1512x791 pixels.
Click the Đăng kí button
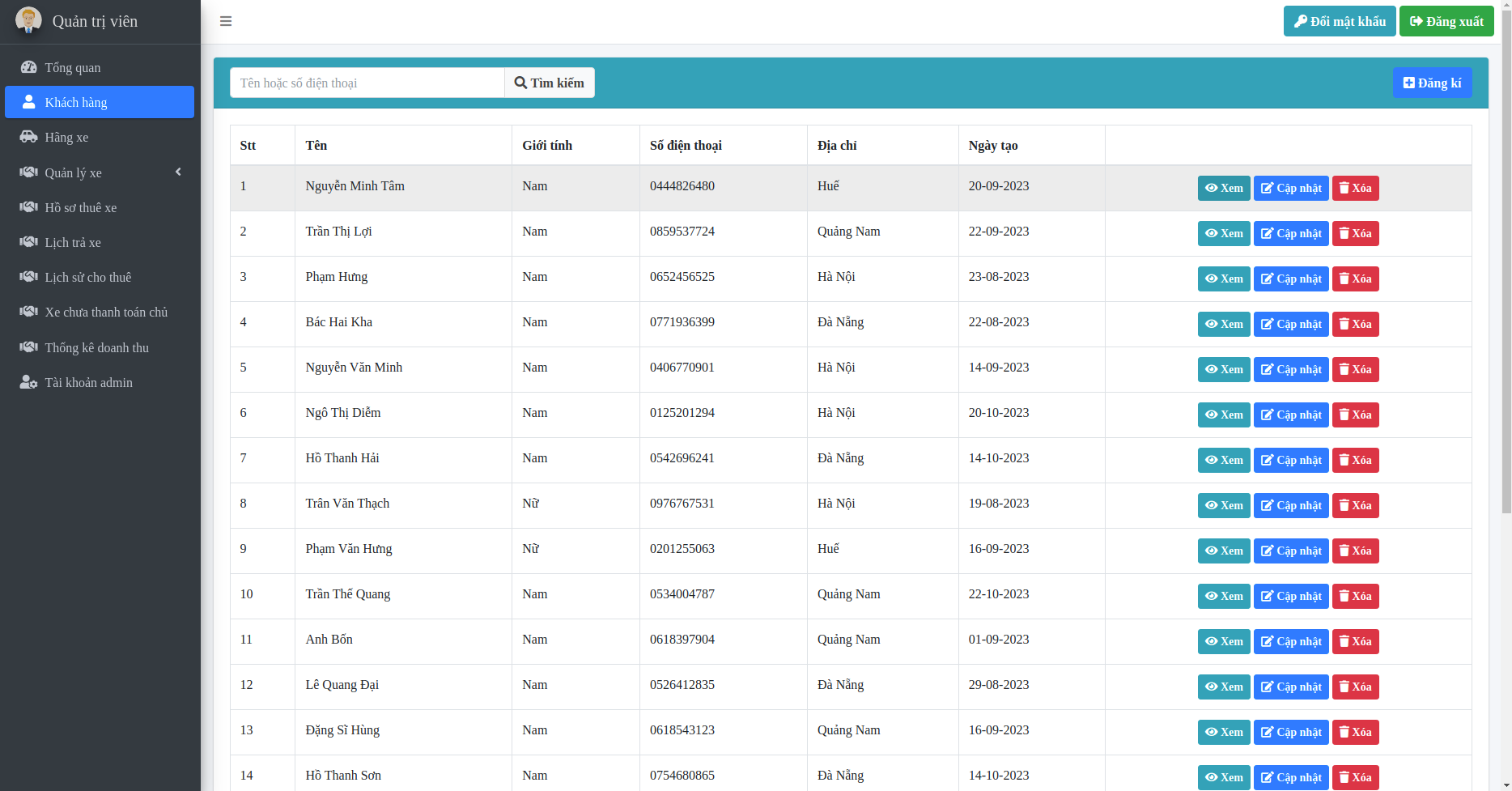point(1432,83)
